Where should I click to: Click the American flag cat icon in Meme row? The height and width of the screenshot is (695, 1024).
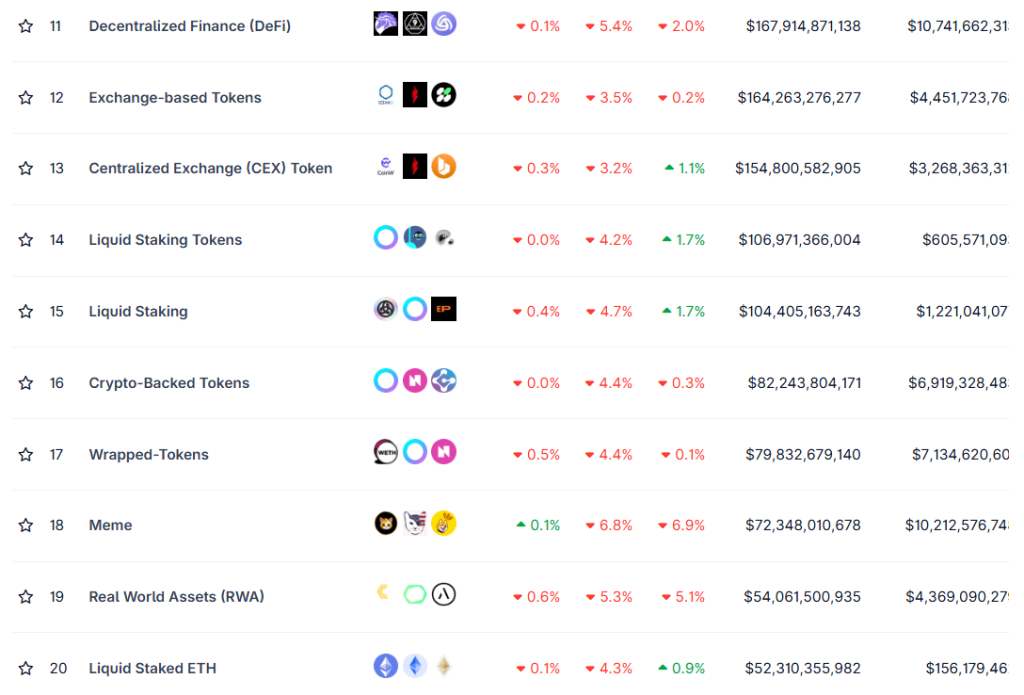coord(415,524)
